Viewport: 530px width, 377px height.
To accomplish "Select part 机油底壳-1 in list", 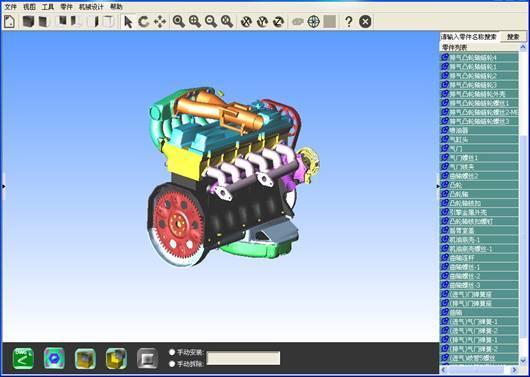I will point(479,240).
